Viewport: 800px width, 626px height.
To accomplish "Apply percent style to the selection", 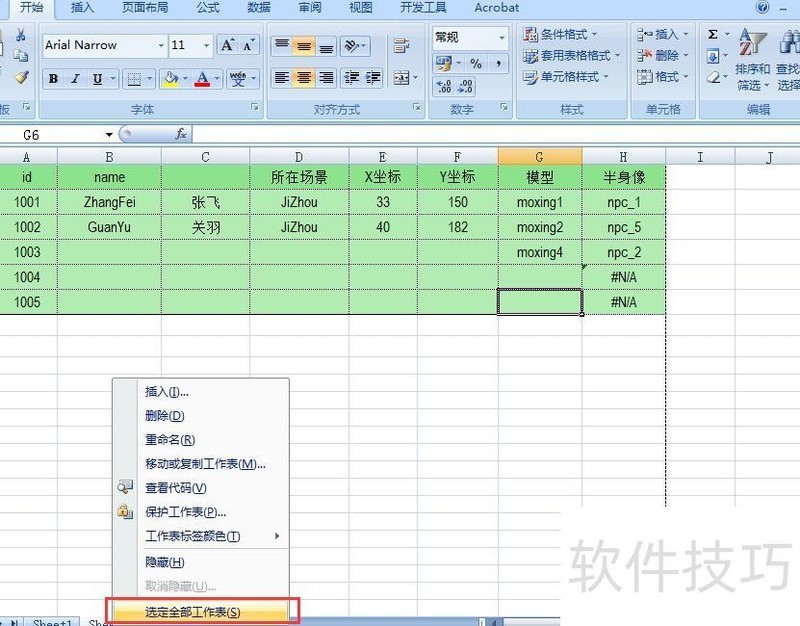I will (x=477, y=63).
